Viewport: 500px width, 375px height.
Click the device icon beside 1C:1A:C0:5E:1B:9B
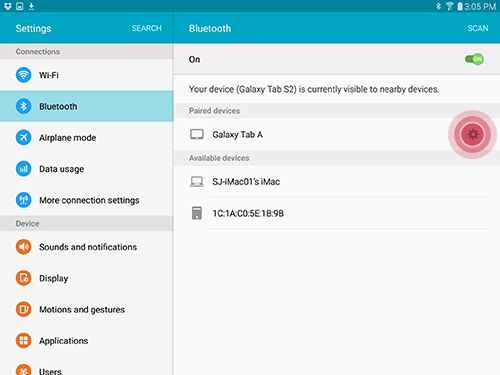click(x=197, y=213)
